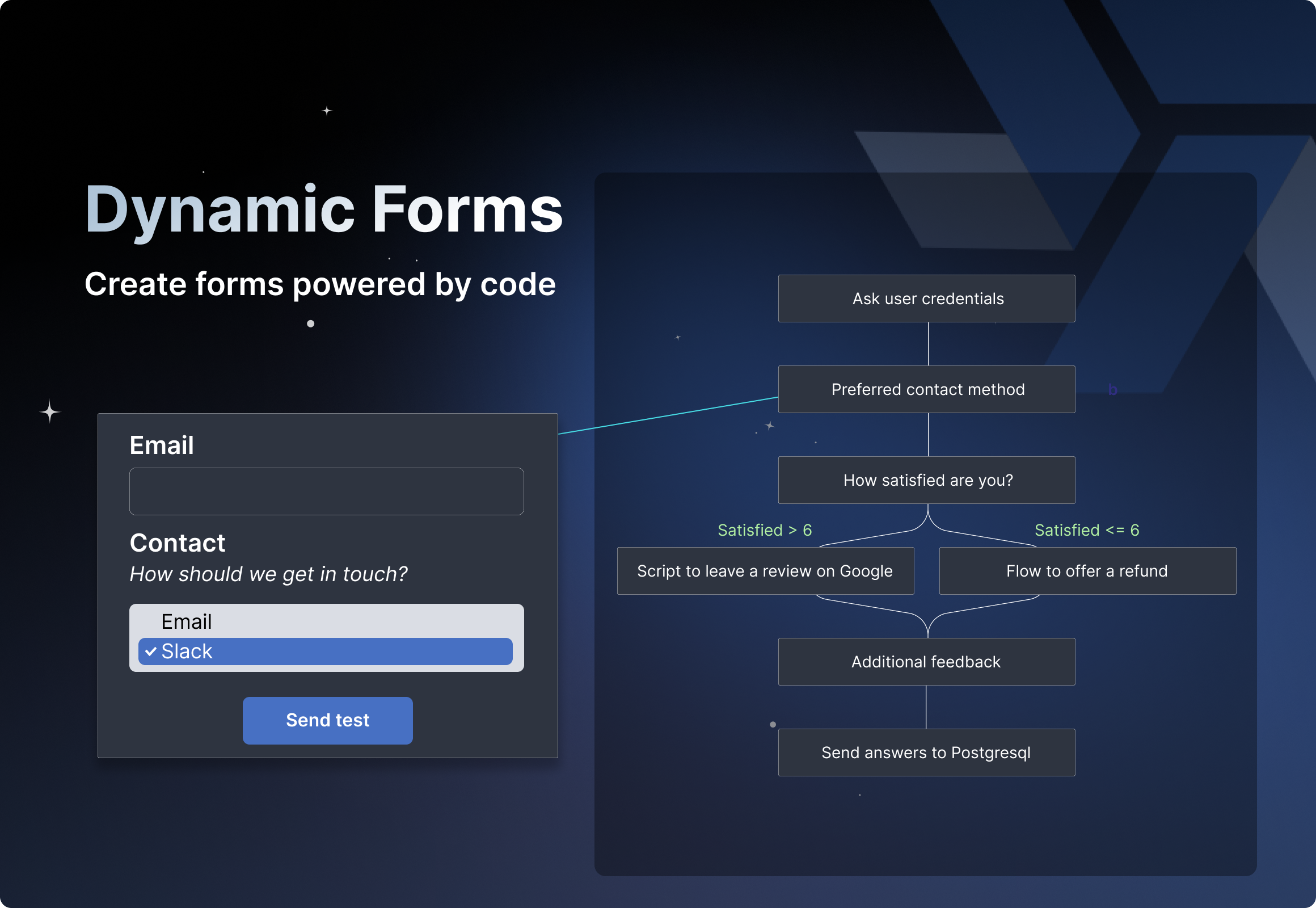Viewport: 1316px width, 908px height.
Task: Click the 'How satisfied are you?' node
Action: pyautogui.click(x=925, y=481)
